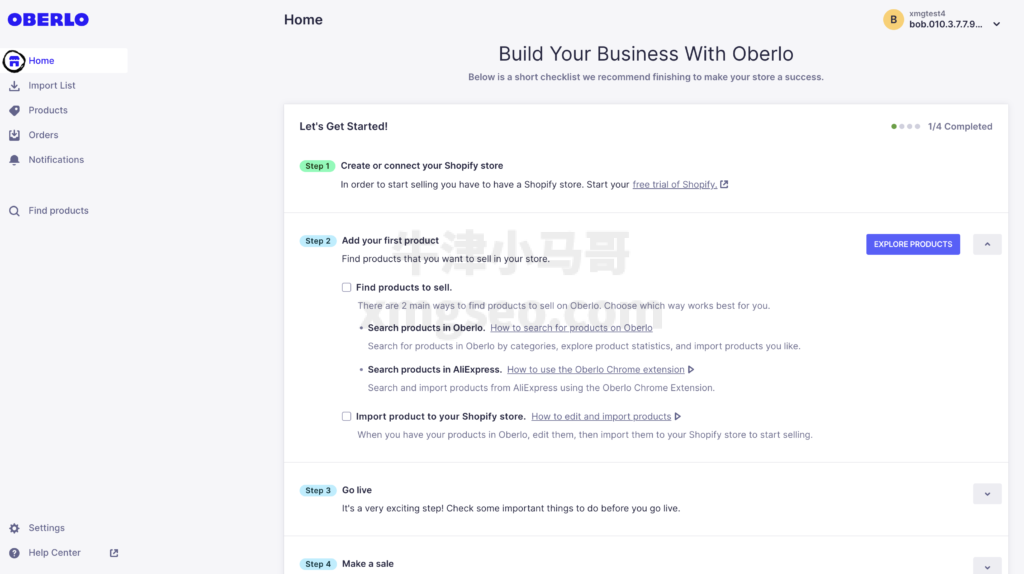This screenshot has height=574, width=1024.
Task: Click the Import List download icon
Action: click(x=14, y=86)
